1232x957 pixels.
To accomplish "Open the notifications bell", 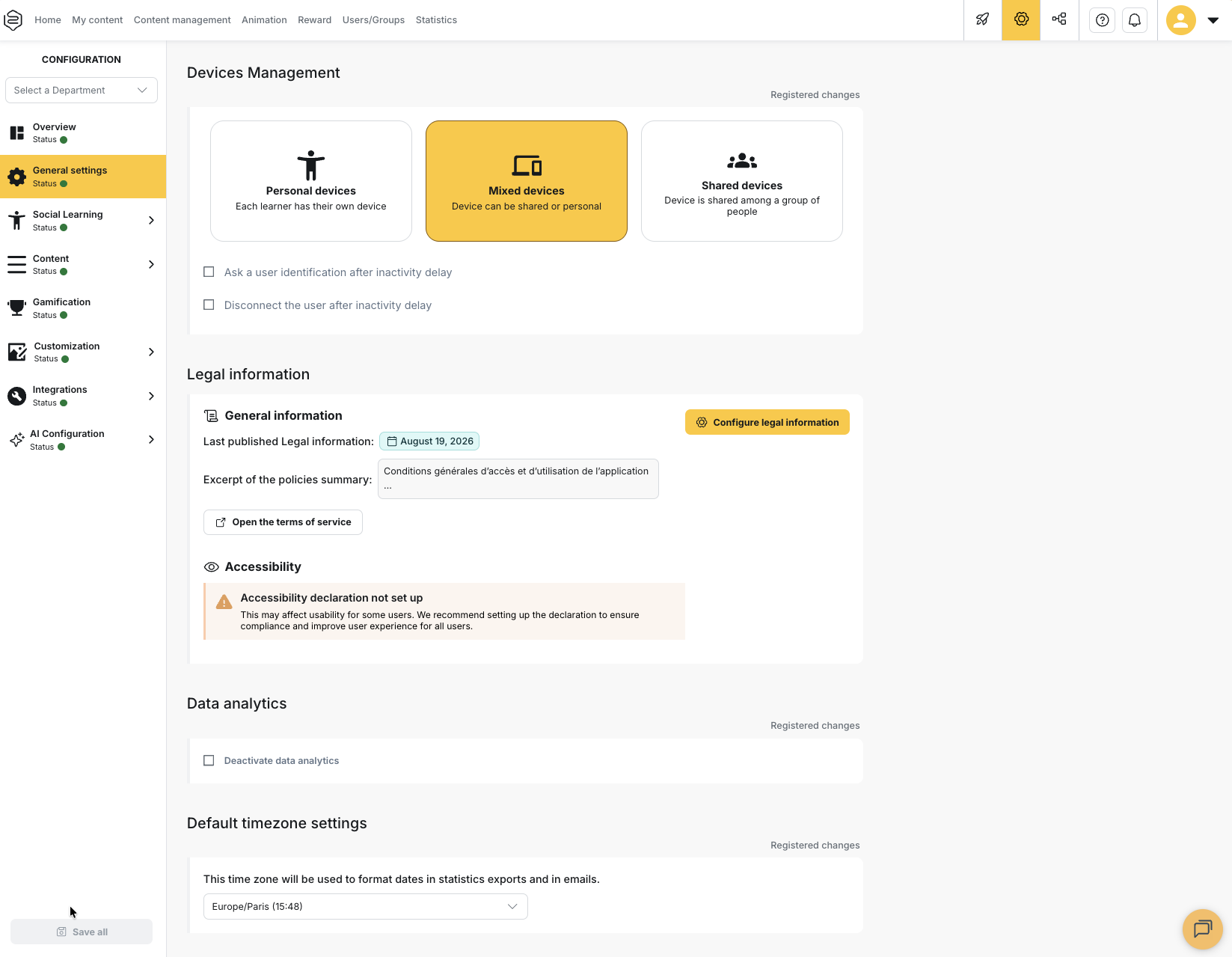I will click(x=1135, y=20).
